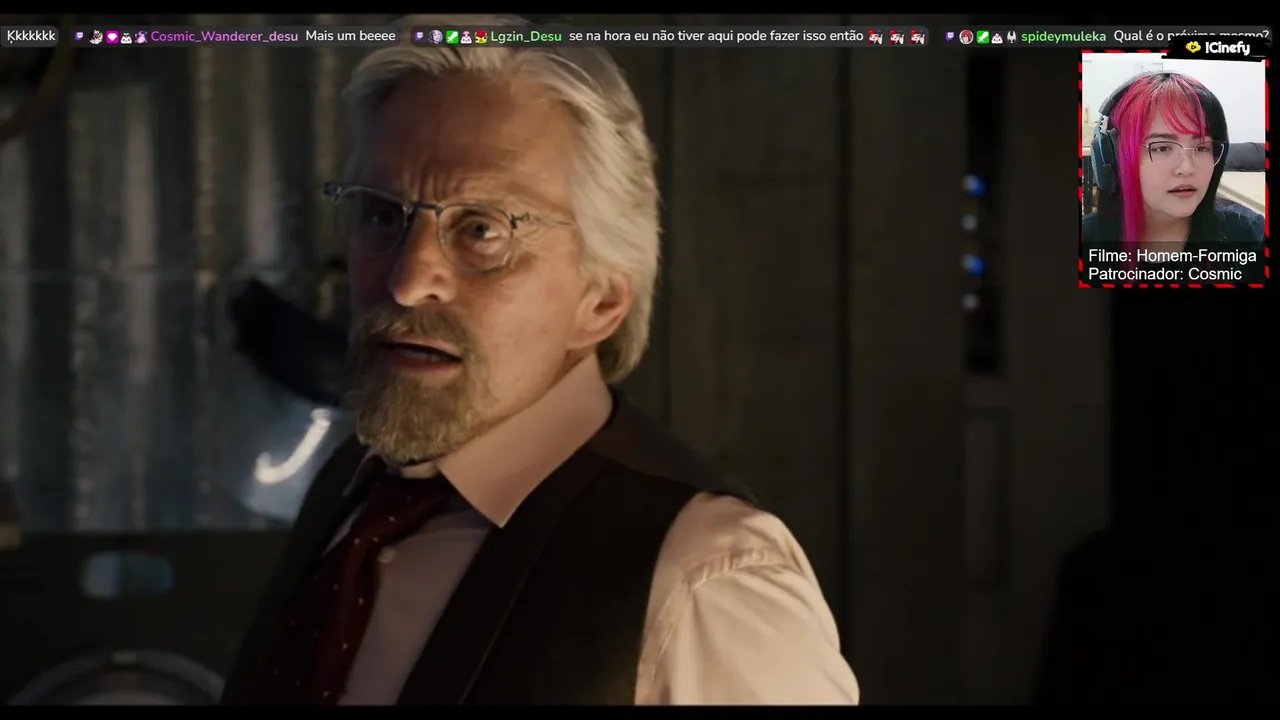The height and width of the screenshot is (720, 1280).
Task: Open the Cosmic_Wanderer_desu username
Action: click(224, 37)
